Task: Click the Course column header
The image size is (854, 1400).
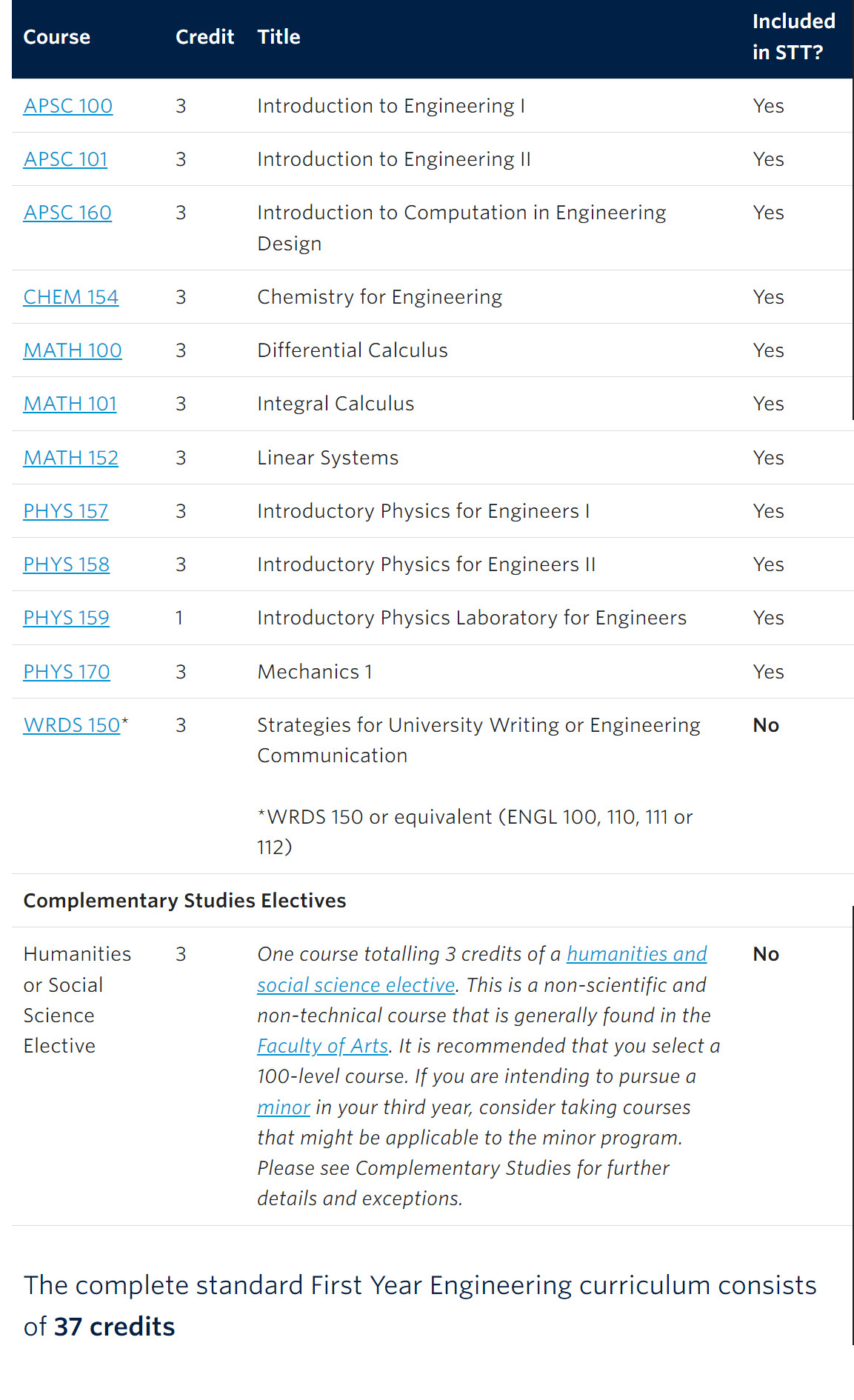Action: pyautogui.click(x=57, y=37)
